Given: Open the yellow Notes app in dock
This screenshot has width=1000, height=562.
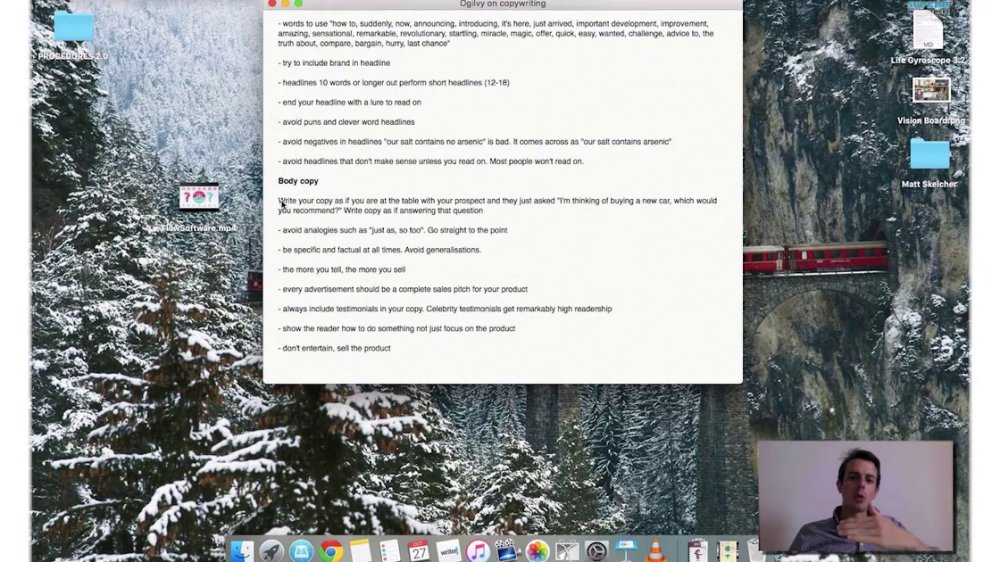Looking at the screenshot, I should coord(360,551).
